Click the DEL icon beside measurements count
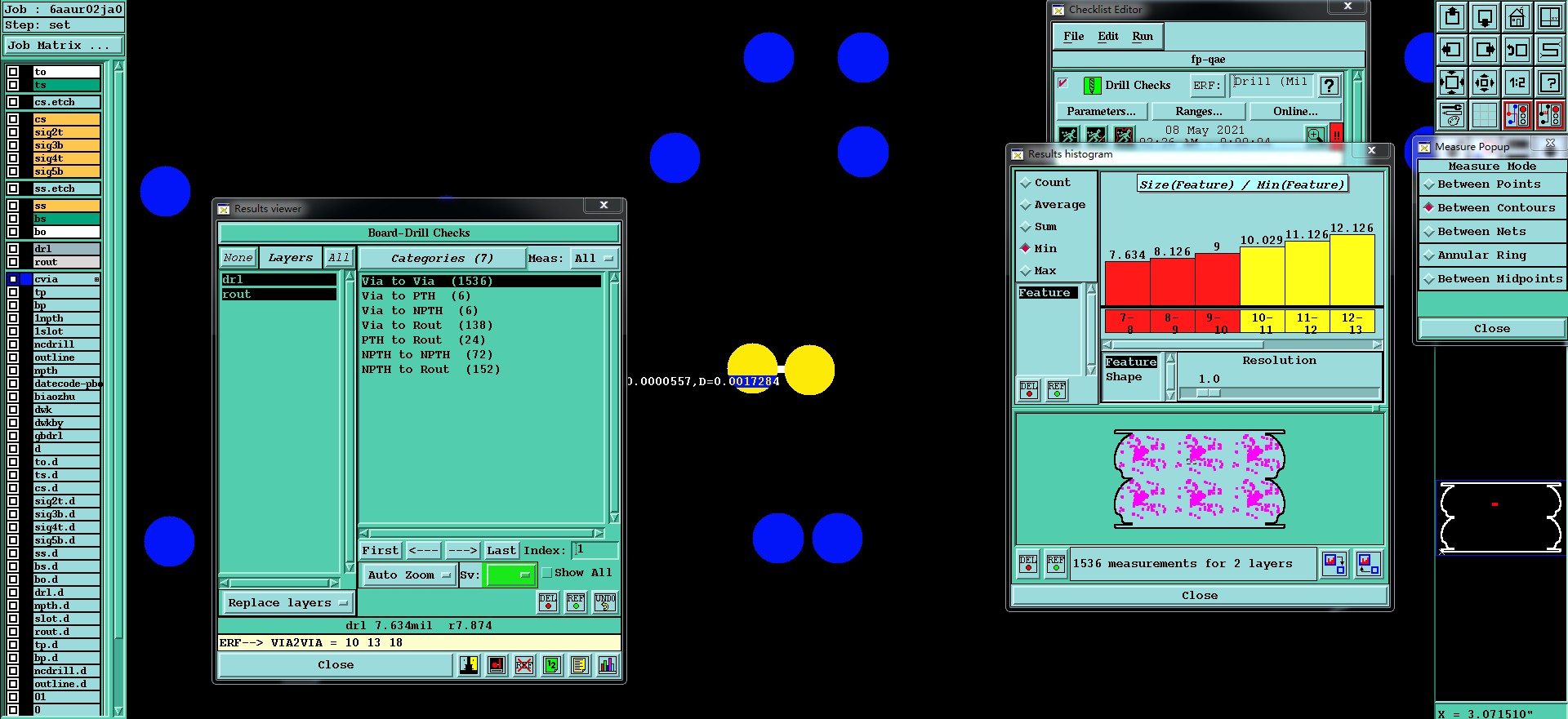 1028,564
